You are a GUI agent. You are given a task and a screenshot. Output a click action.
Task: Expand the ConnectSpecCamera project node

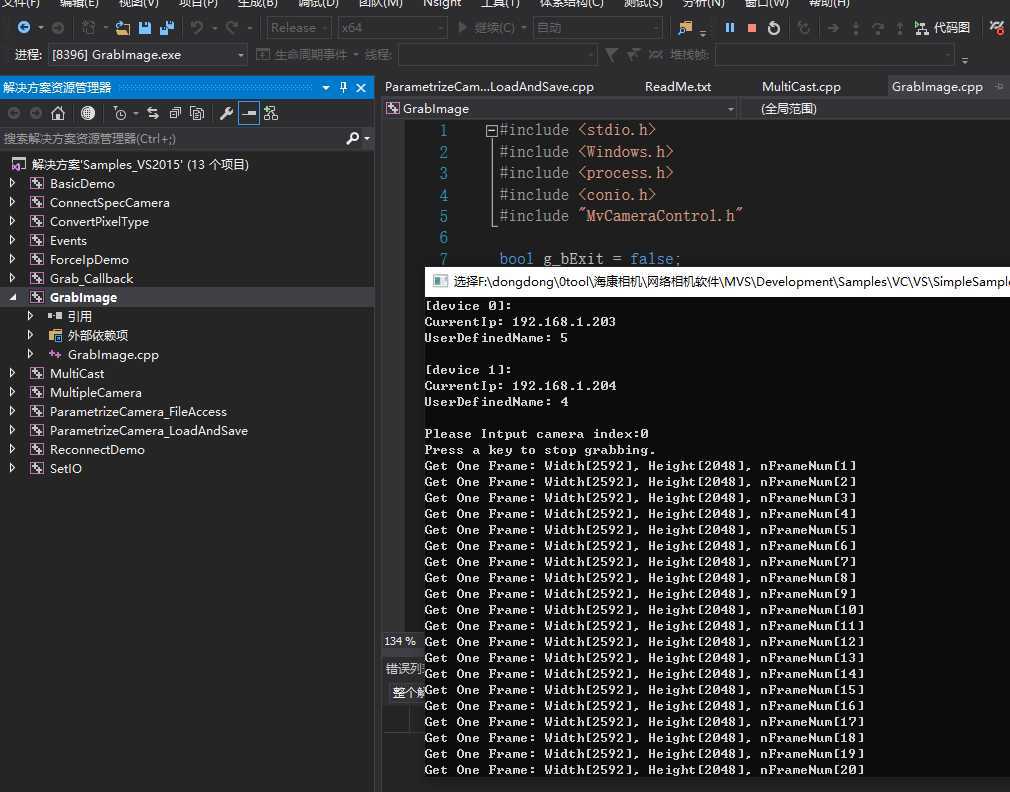pos(12,202)
